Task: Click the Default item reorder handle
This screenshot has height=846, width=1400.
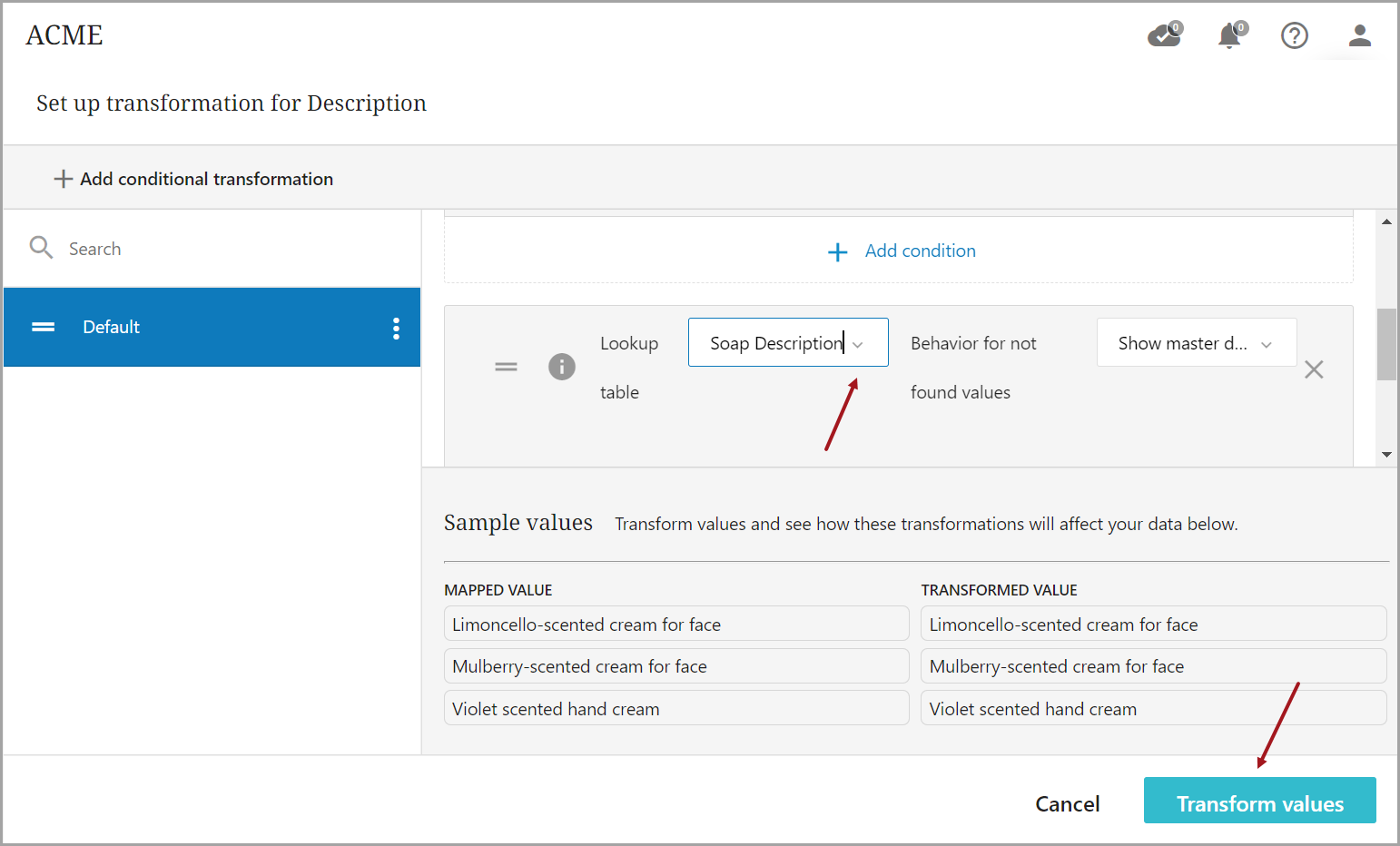Action: [x=44, y=328]
